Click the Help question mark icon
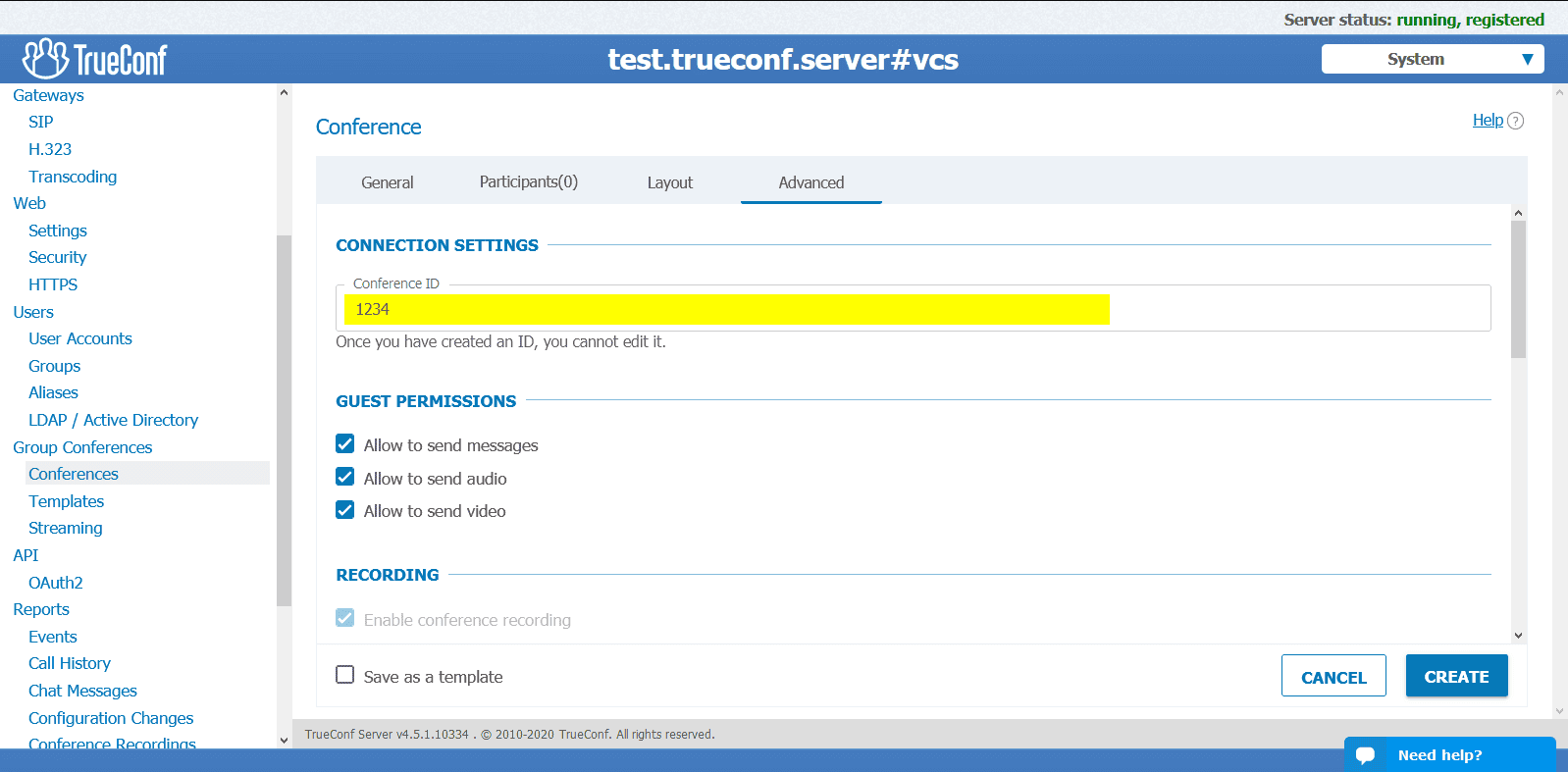 [x=1515, y=121]
